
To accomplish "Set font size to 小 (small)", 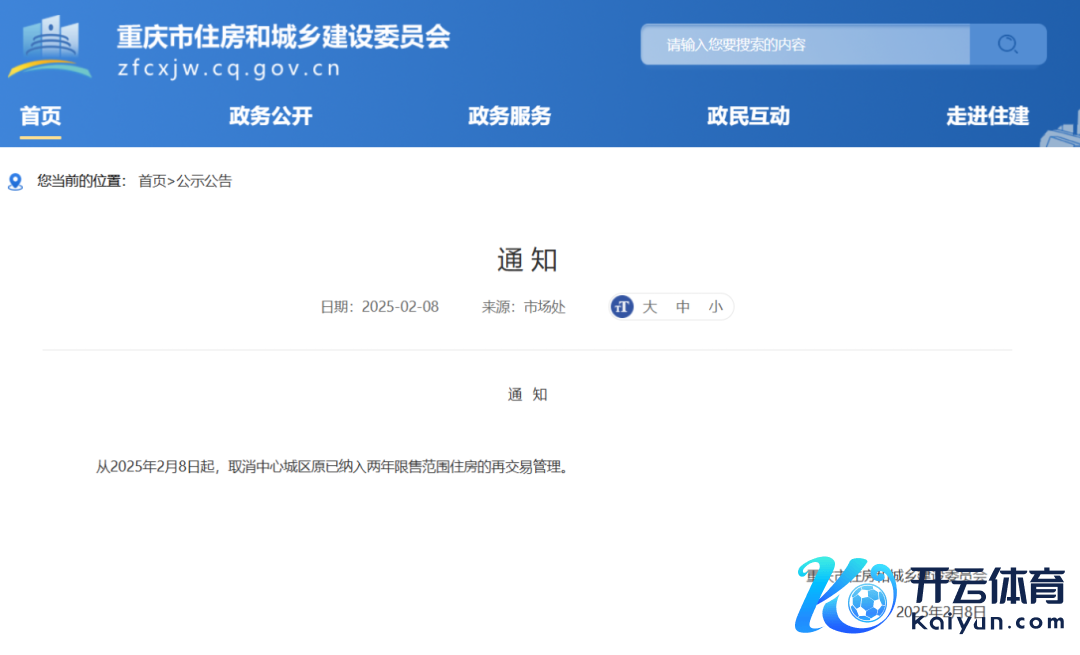I will coord(715,307).
